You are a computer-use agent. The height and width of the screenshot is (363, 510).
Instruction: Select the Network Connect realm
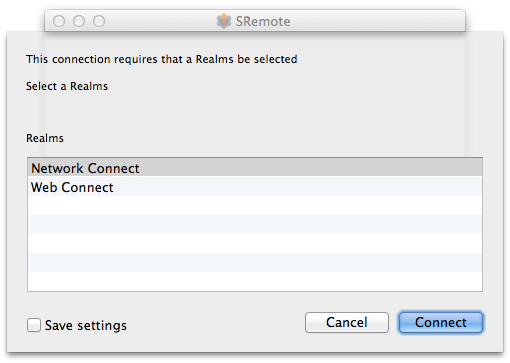tap(255, 168)
